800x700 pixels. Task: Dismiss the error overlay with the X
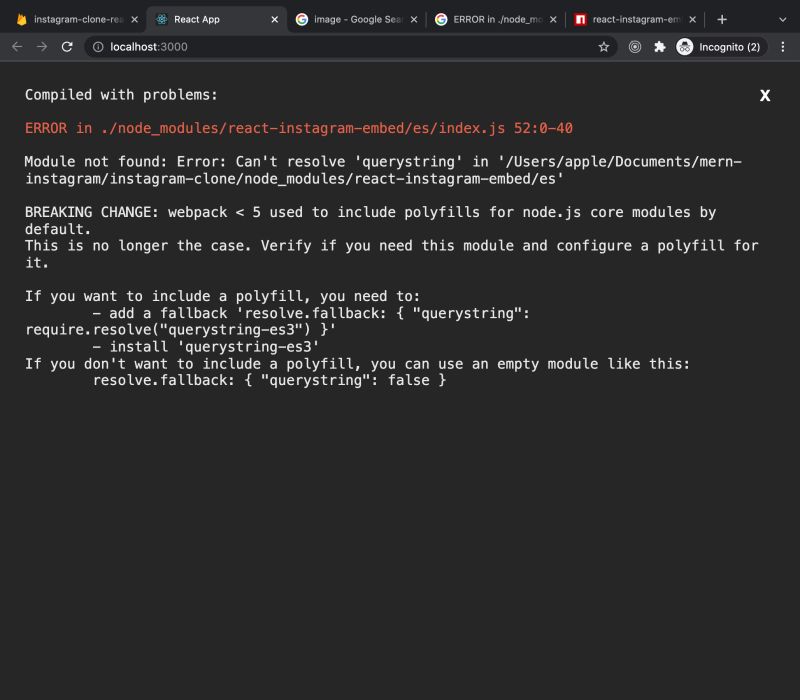point(765,96)
